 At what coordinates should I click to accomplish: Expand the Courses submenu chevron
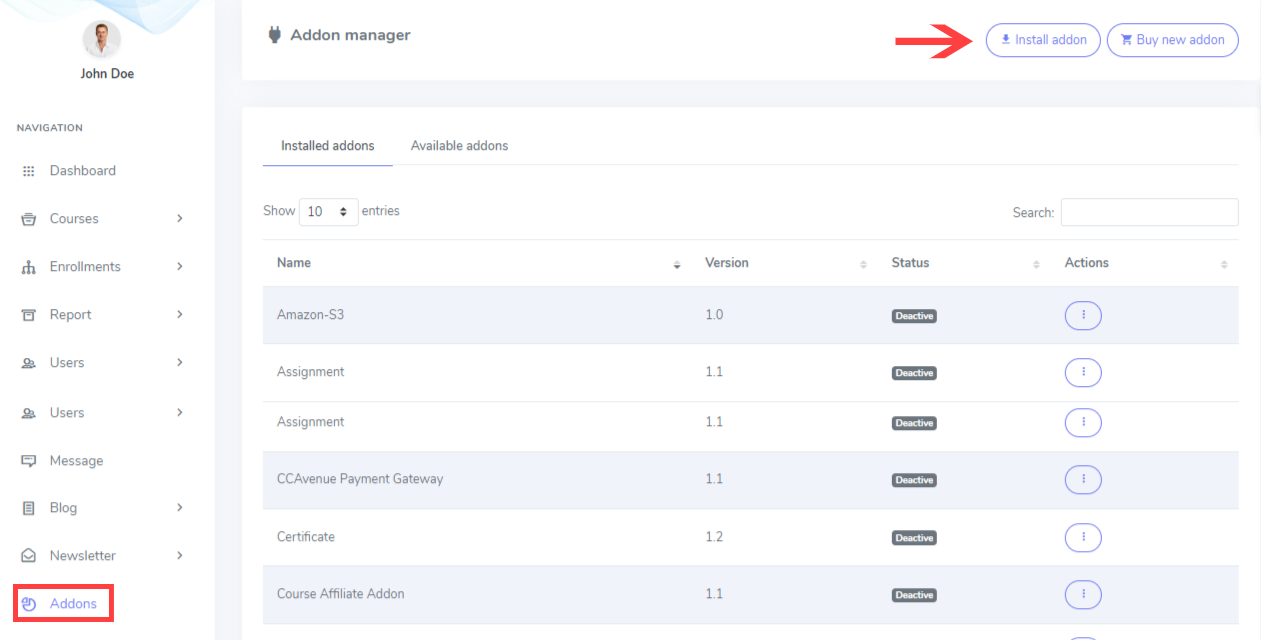tap(180, 219)
